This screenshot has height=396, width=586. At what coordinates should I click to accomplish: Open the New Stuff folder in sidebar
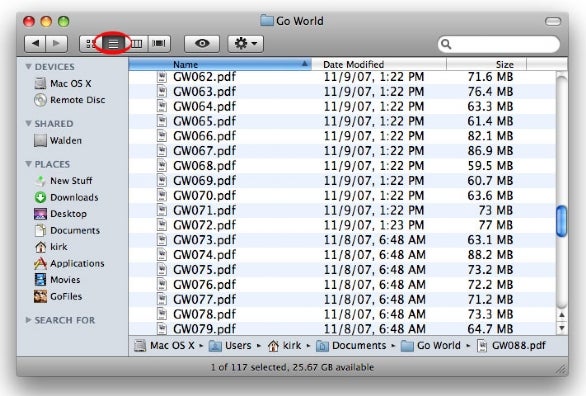click(63, 181)
